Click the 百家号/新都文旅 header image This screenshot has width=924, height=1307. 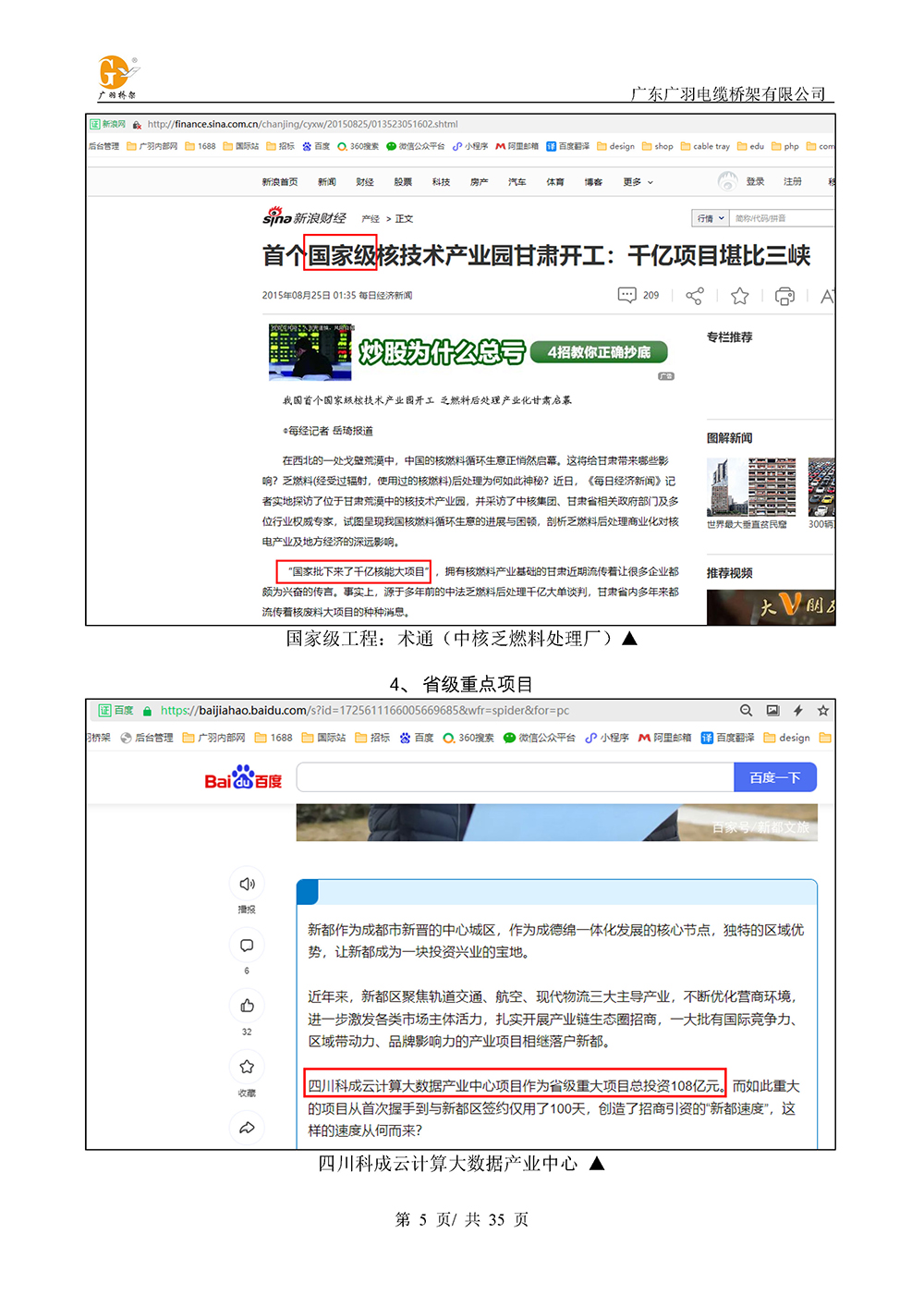click(x=556, y=822)
